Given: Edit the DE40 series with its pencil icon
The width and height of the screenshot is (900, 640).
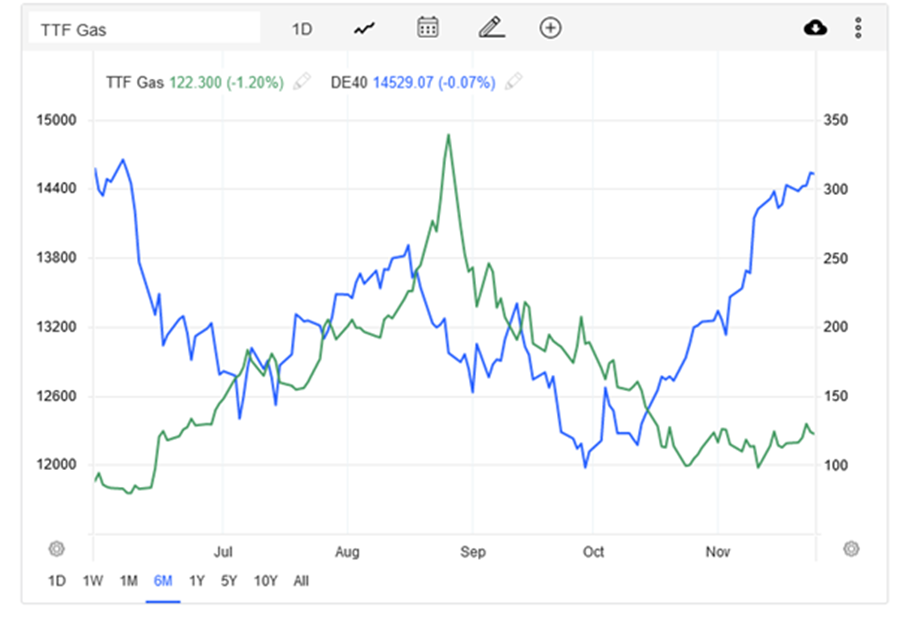Looking at the screenshot, I should 513,83.
